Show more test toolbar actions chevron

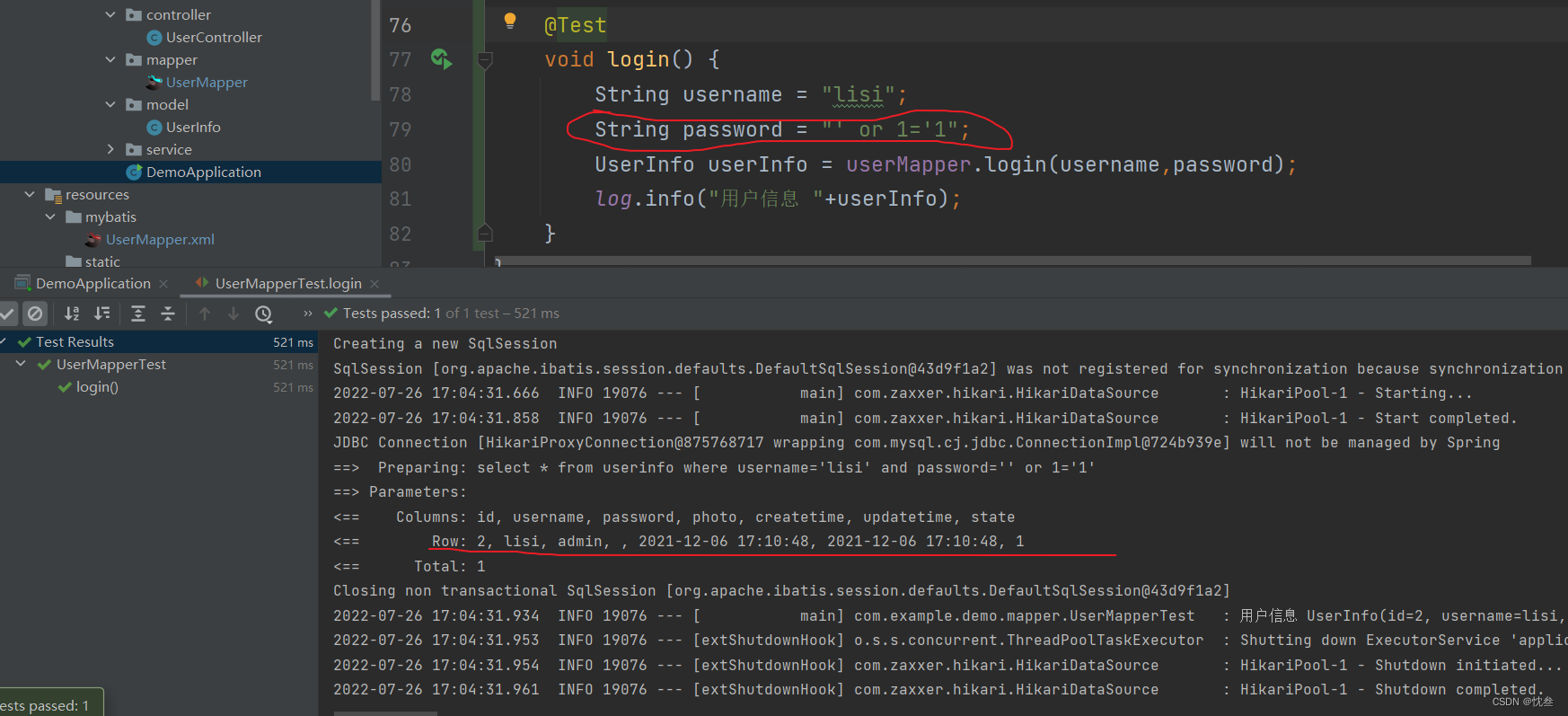(308, 314)
